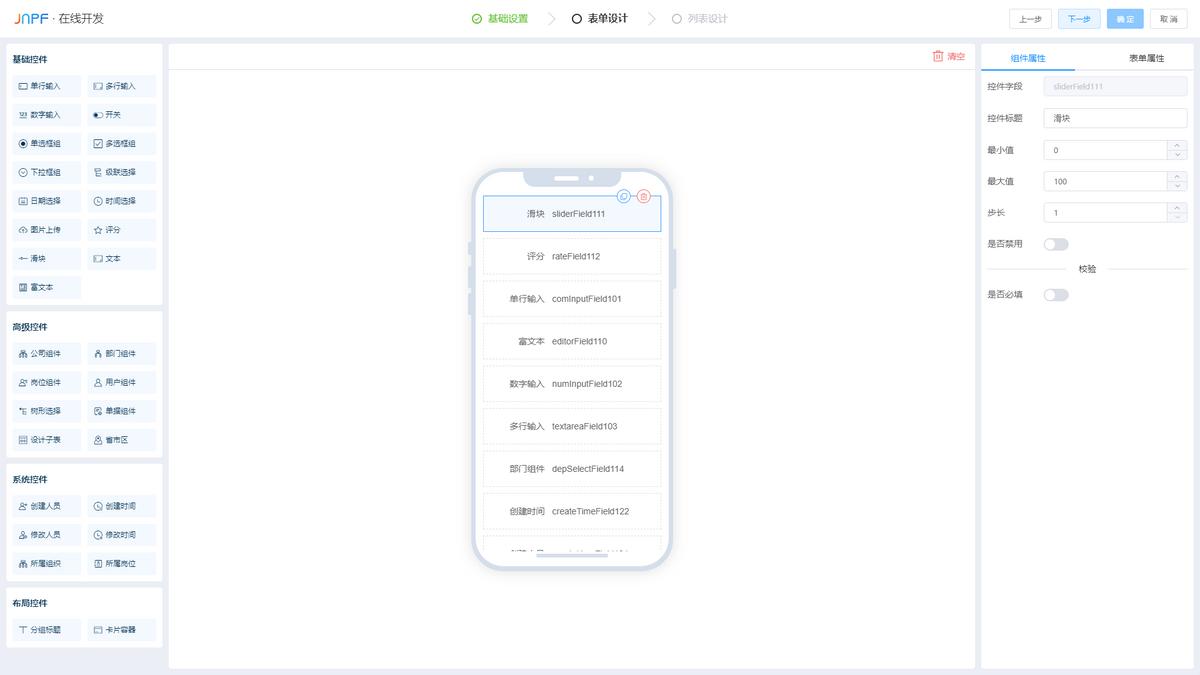Go to the 基础设置 step
Image resolution: width=1200 pixels, height=675 pixels.
click(500, 19)
